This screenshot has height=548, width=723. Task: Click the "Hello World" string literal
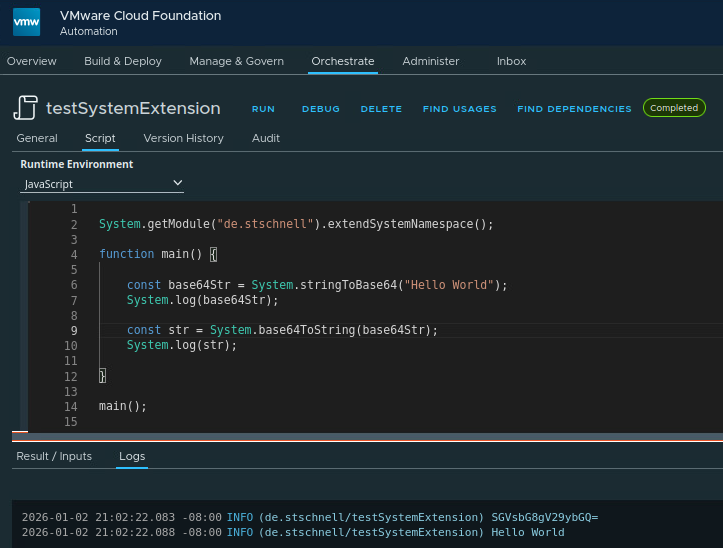(x=449, y=285)
